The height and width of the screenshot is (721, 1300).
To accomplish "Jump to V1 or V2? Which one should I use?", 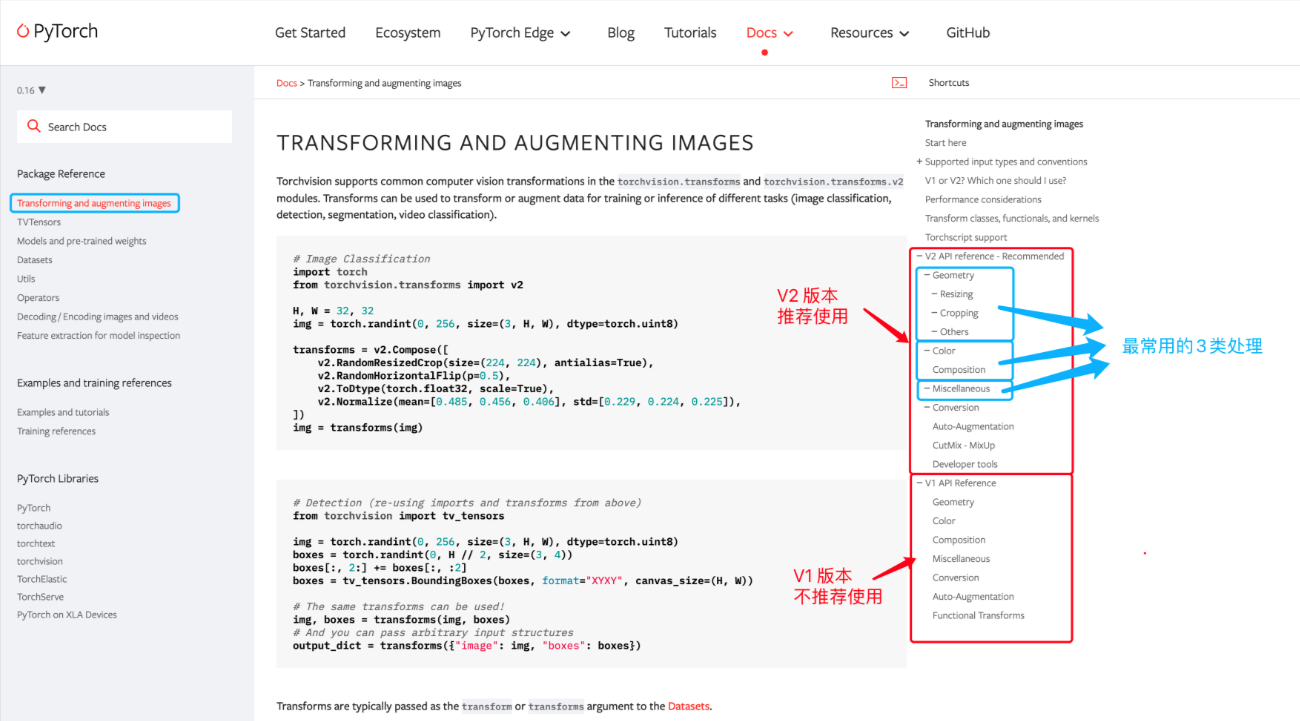I will coord(996,181).
